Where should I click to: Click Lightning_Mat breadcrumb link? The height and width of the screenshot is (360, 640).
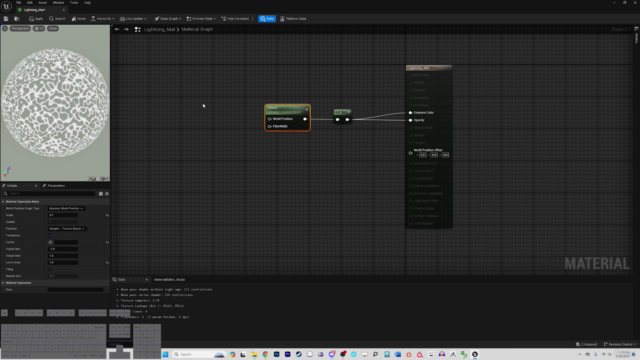pos(160,29)
